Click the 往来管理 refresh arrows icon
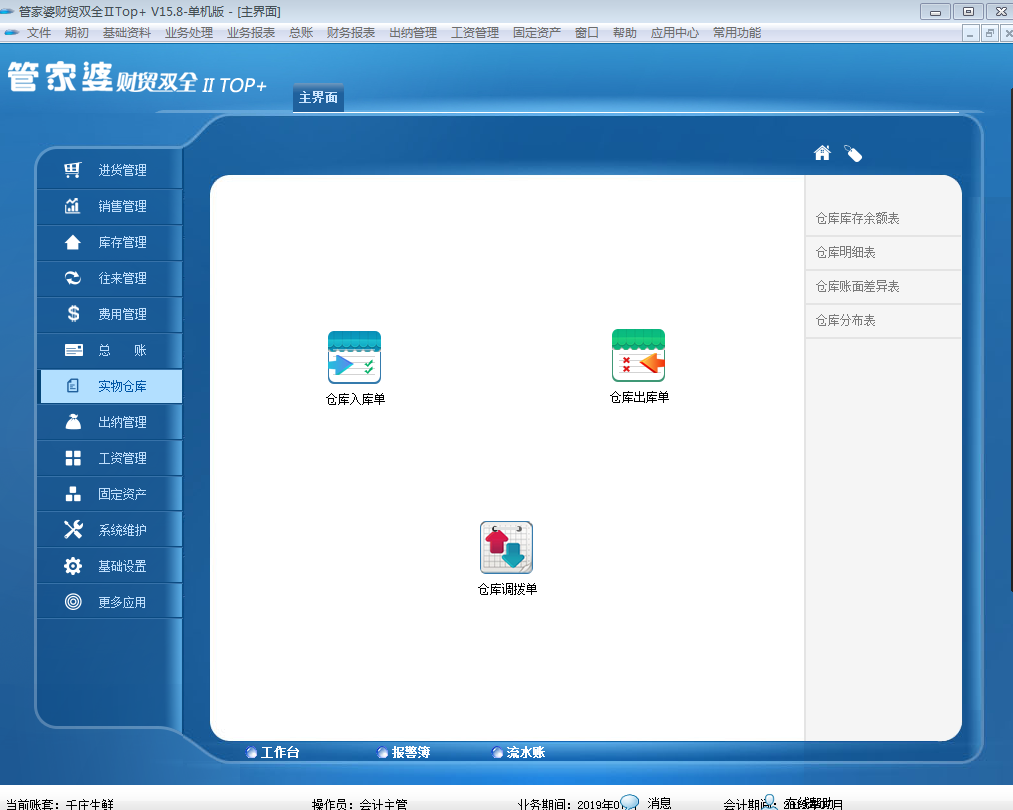This screenshot has width=1013, height=810. click(72, 278)
